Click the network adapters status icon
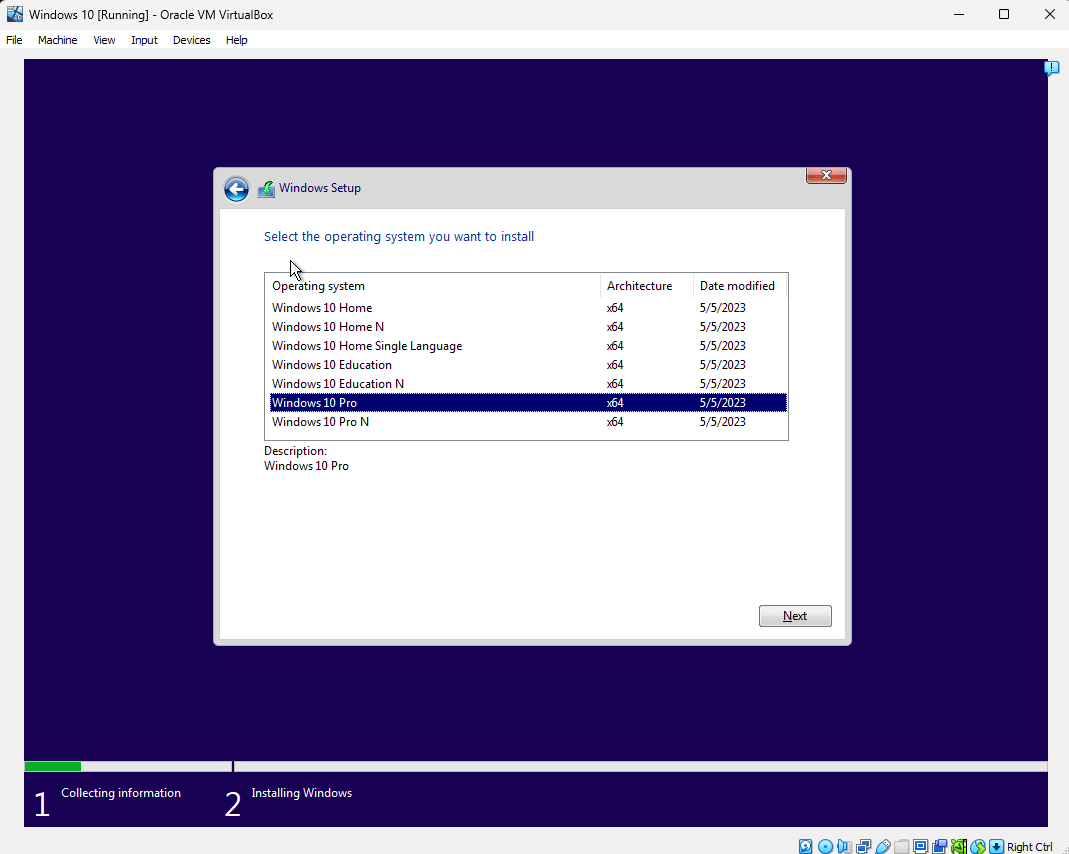Image resolution: width=1069 pixels, height=854 pixels. pyautogui.click(x=863, y=847)
